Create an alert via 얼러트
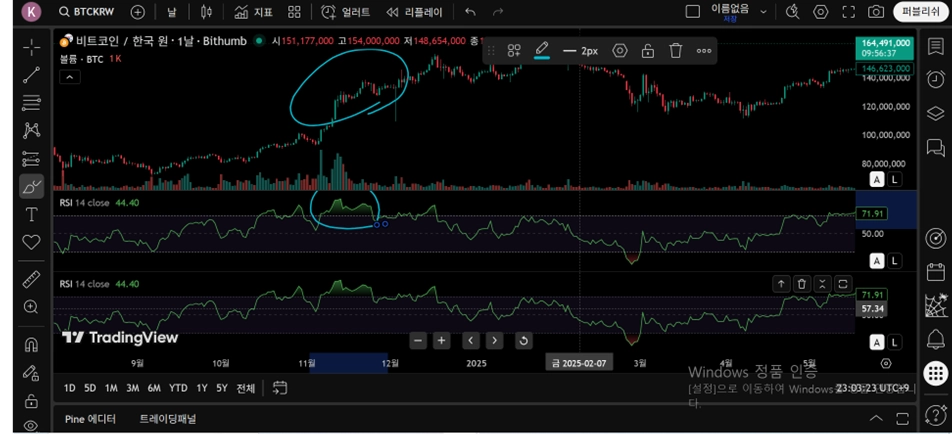This screenshot has width=952, height=434. (344, 12)
